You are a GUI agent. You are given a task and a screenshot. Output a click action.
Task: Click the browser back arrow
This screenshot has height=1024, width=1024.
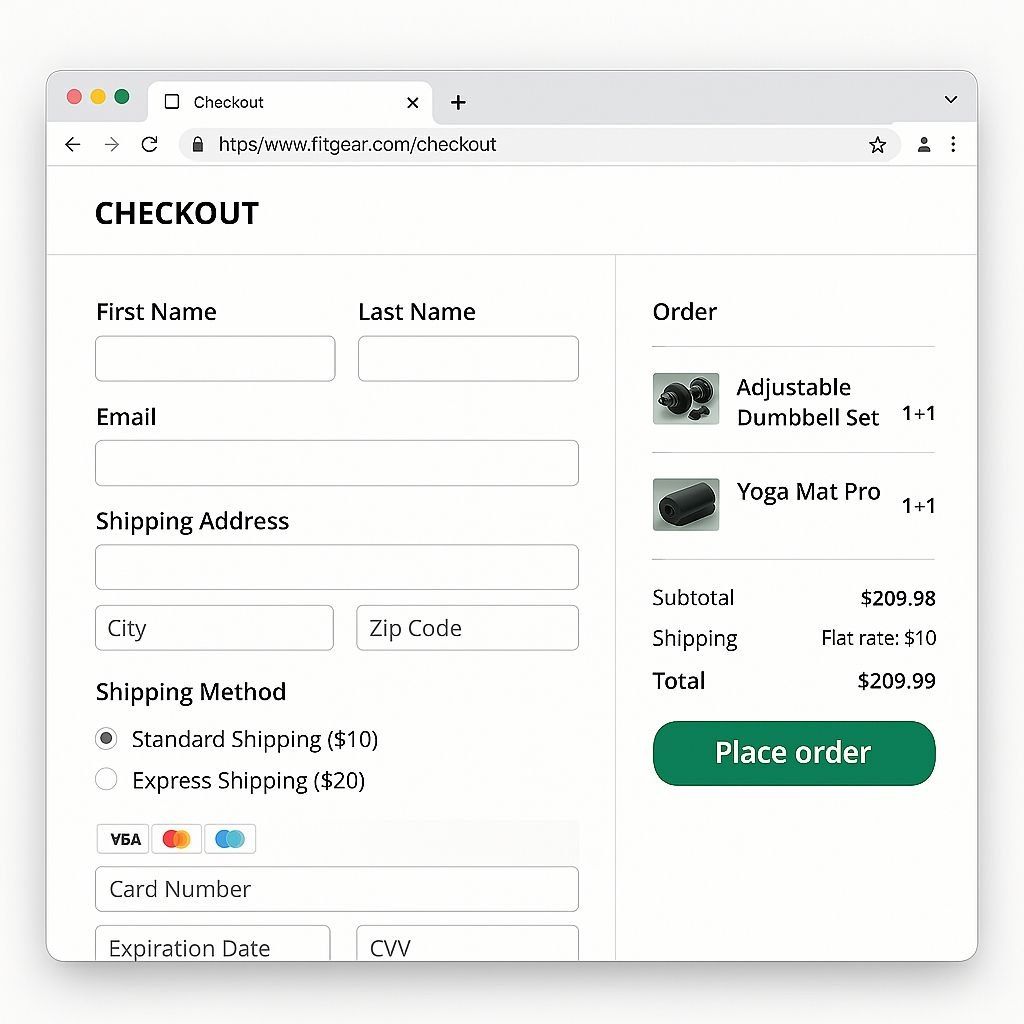[x=72, y=145]
